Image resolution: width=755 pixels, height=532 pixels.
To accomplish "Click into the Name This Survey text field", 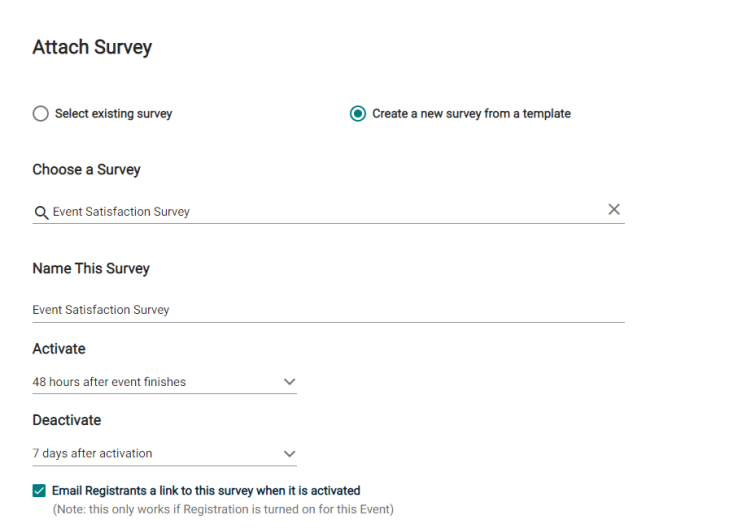I will pyautogui.click(x=328, y=310).
